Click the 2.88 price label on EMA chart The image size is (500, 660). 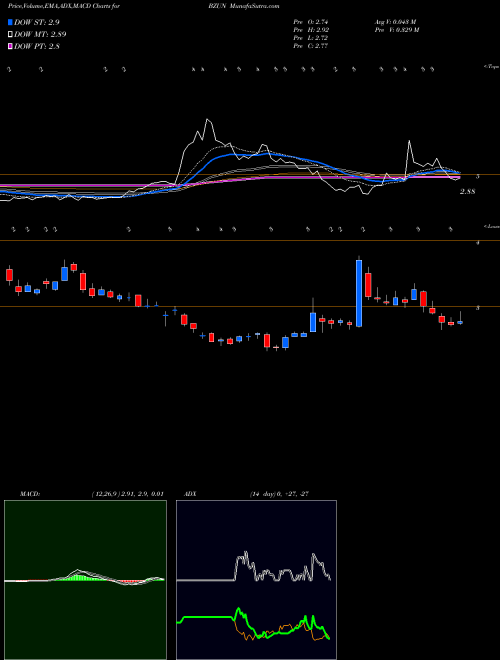467,192
